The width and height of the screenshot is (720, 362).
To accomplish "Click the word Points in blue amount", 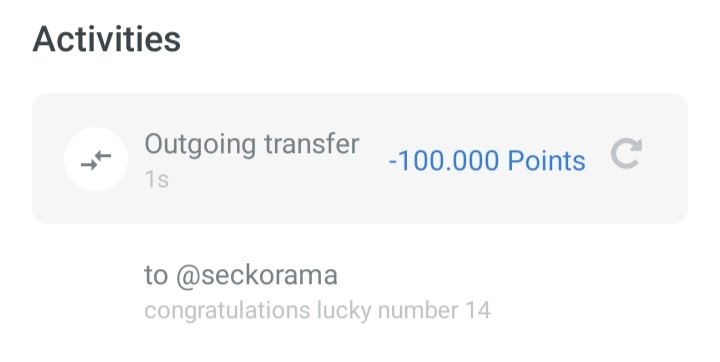I will [547, 161].
